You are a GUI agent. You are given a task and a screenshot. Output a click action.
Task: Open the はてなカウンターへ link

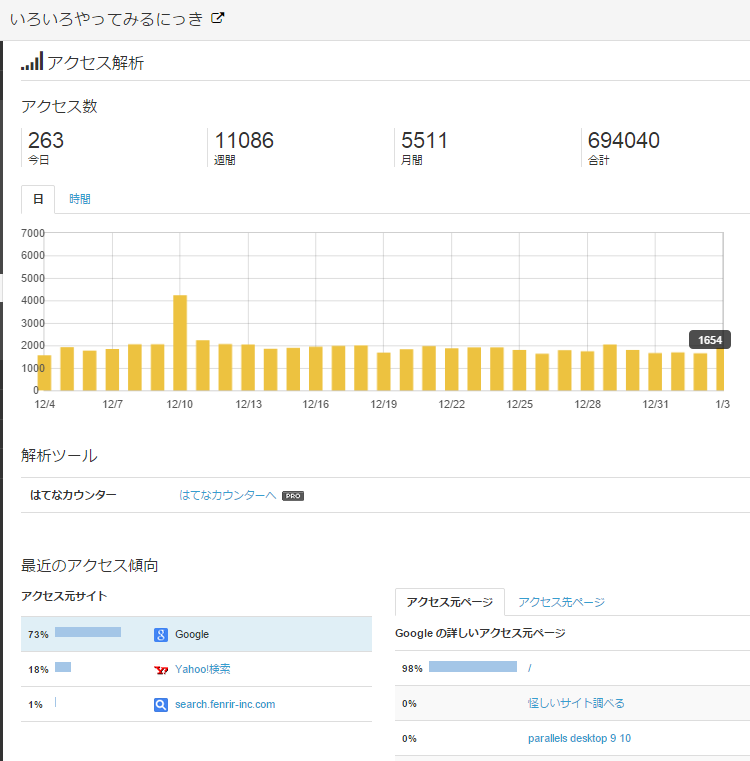tap(227, 495)
